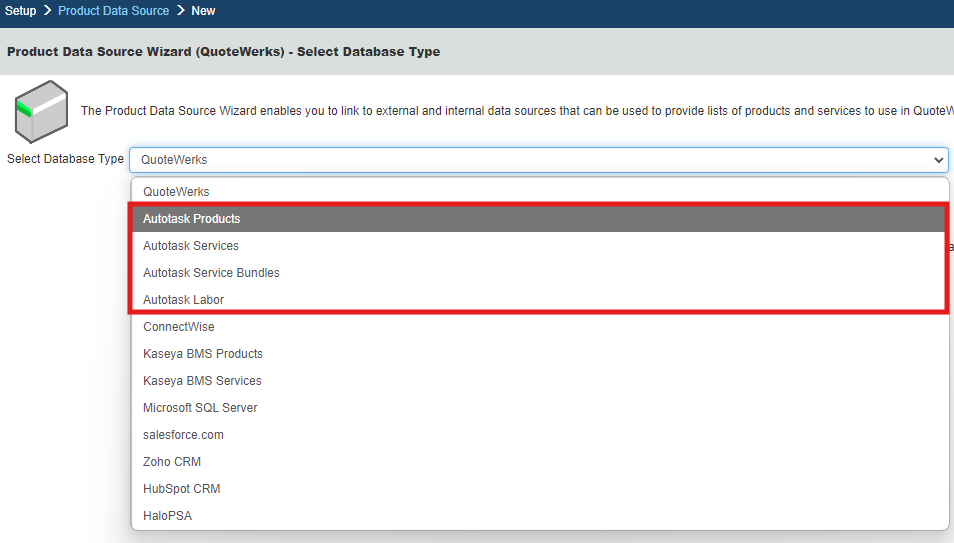954x543 pixels.
Task: Select salesforce.com as database type
Action: click(183, 434)
